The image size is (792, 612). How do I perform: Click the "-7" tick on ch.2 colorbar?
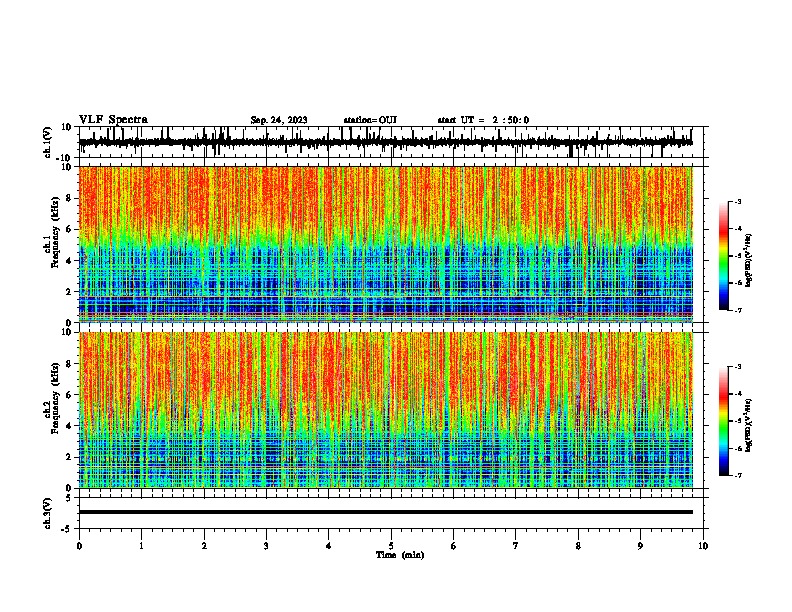(x=737, y=475)
